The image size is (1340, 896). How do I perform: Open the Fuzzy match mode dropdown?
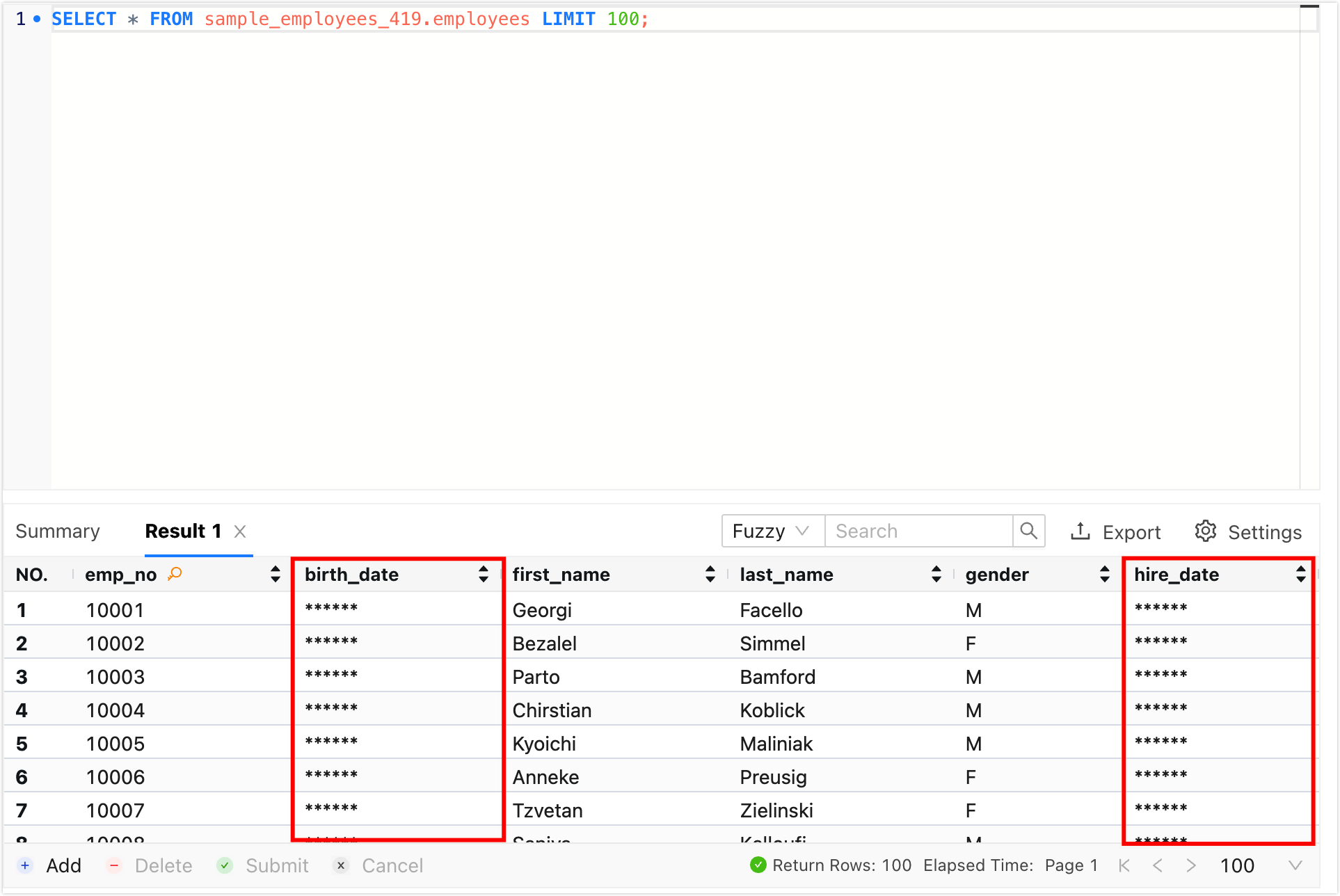(x=773, y=531)
